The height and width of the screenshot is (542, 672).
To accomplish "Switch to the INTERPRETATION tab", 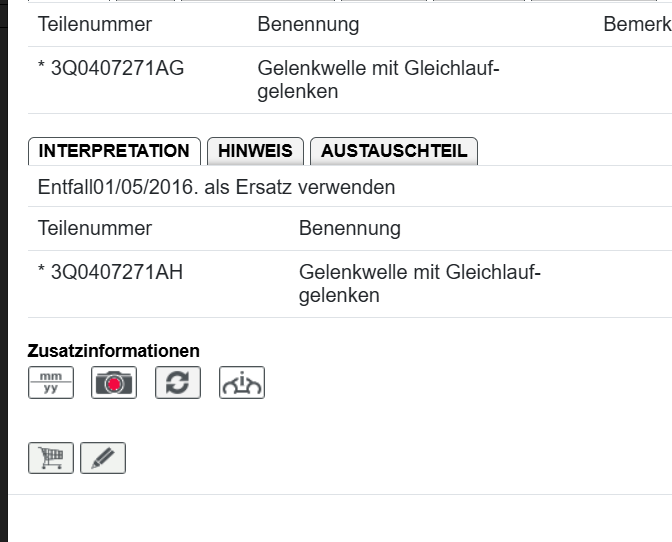I will tap(114, 151).
